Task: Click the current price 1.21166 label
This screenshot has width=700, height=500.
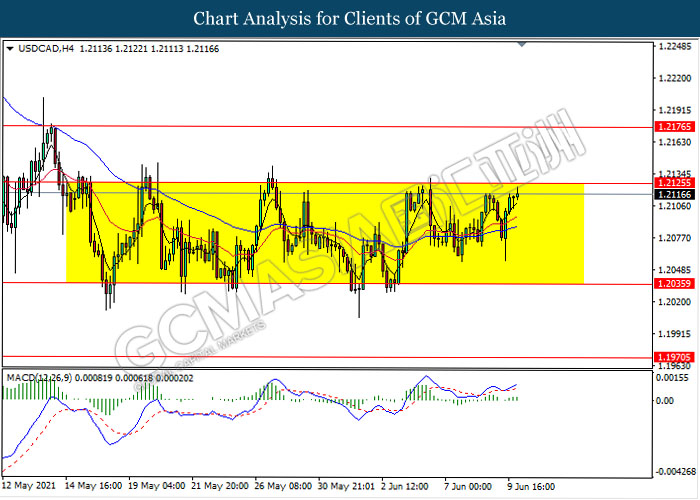Action: tap(675, 194)
